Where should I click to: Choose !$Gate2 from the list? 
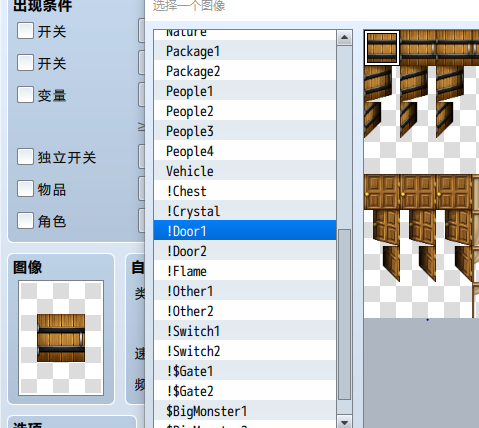pos(245,390)
